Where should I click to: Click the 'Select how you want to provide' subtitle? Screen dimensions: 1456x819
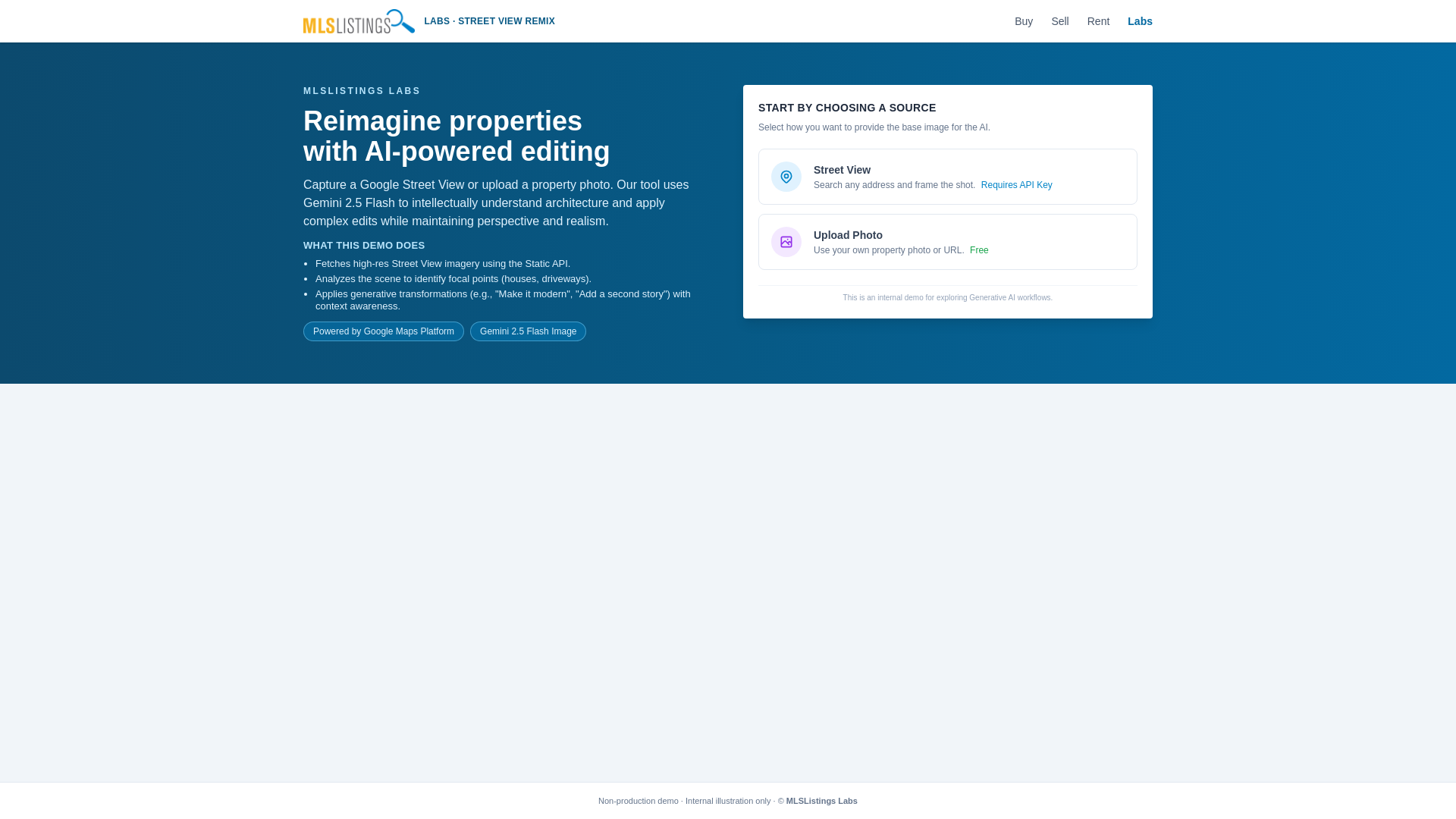tap(874, 127)
